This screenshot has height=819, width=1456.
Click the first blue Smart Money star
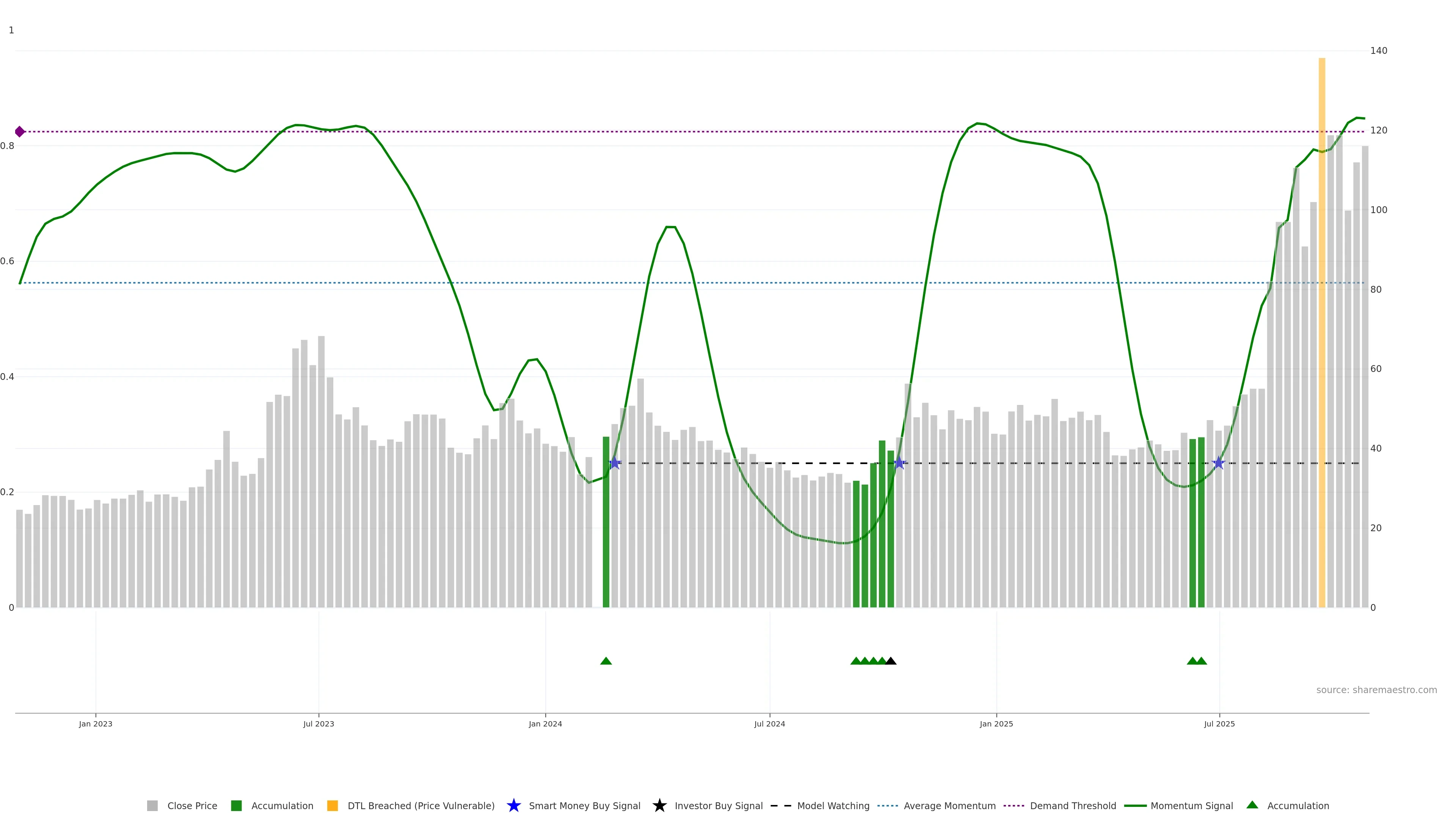pyautogui.click(x=615, y=463)
